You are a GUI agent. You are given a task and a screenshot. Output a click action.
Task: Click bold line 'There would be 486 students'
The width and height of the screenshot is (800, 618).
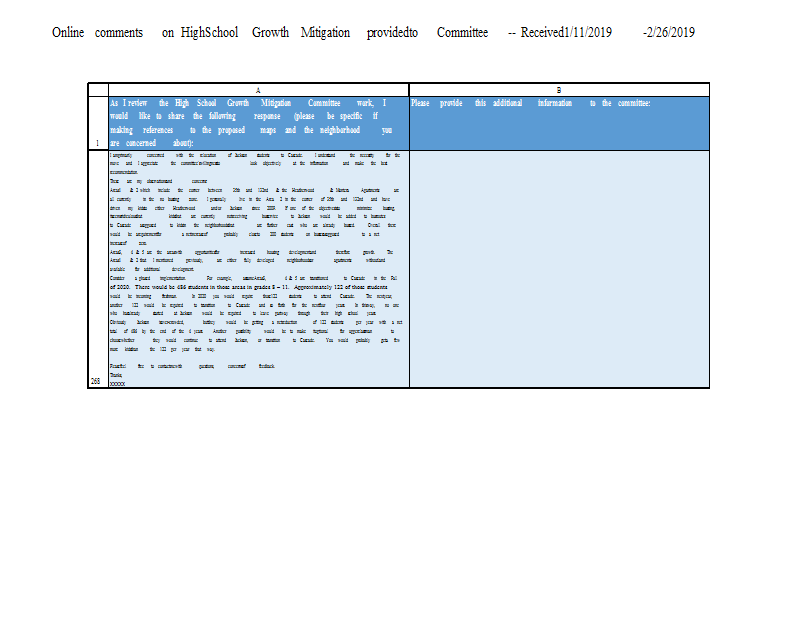(x=249, y=287)
